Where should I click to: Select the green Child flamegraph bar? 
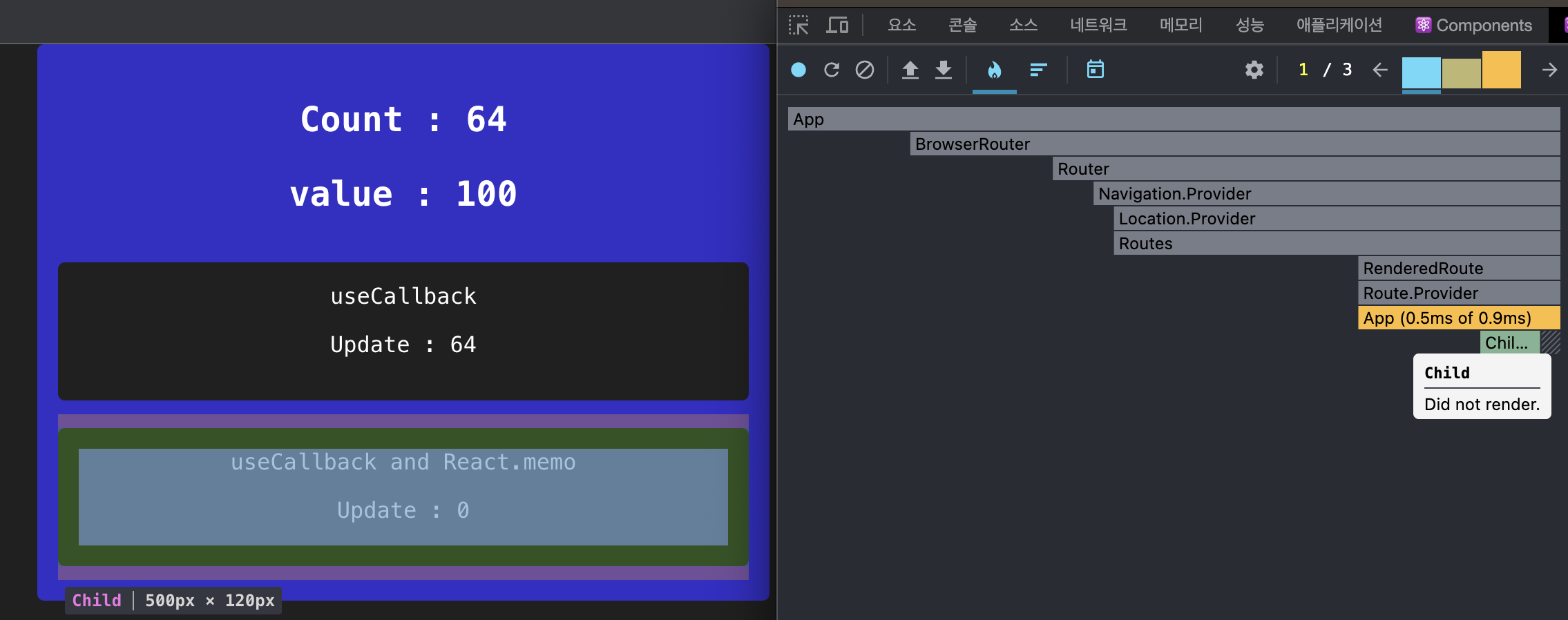pyautogui.click(x=1510, y=342)
